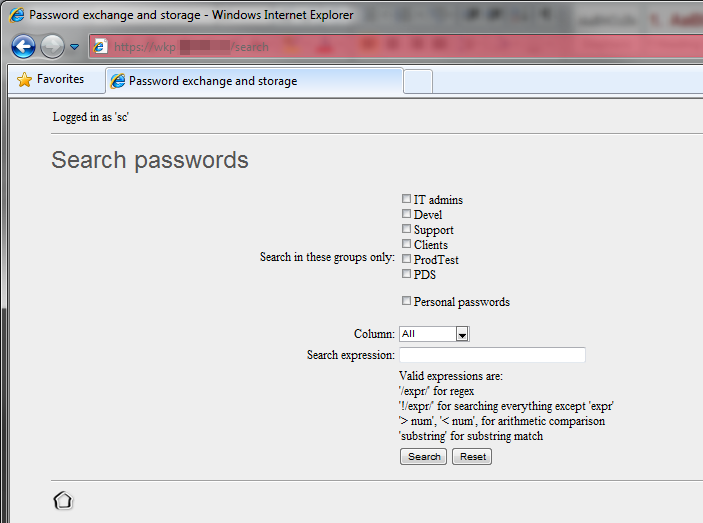Click the page icon in address bar

tap(100, 46)
